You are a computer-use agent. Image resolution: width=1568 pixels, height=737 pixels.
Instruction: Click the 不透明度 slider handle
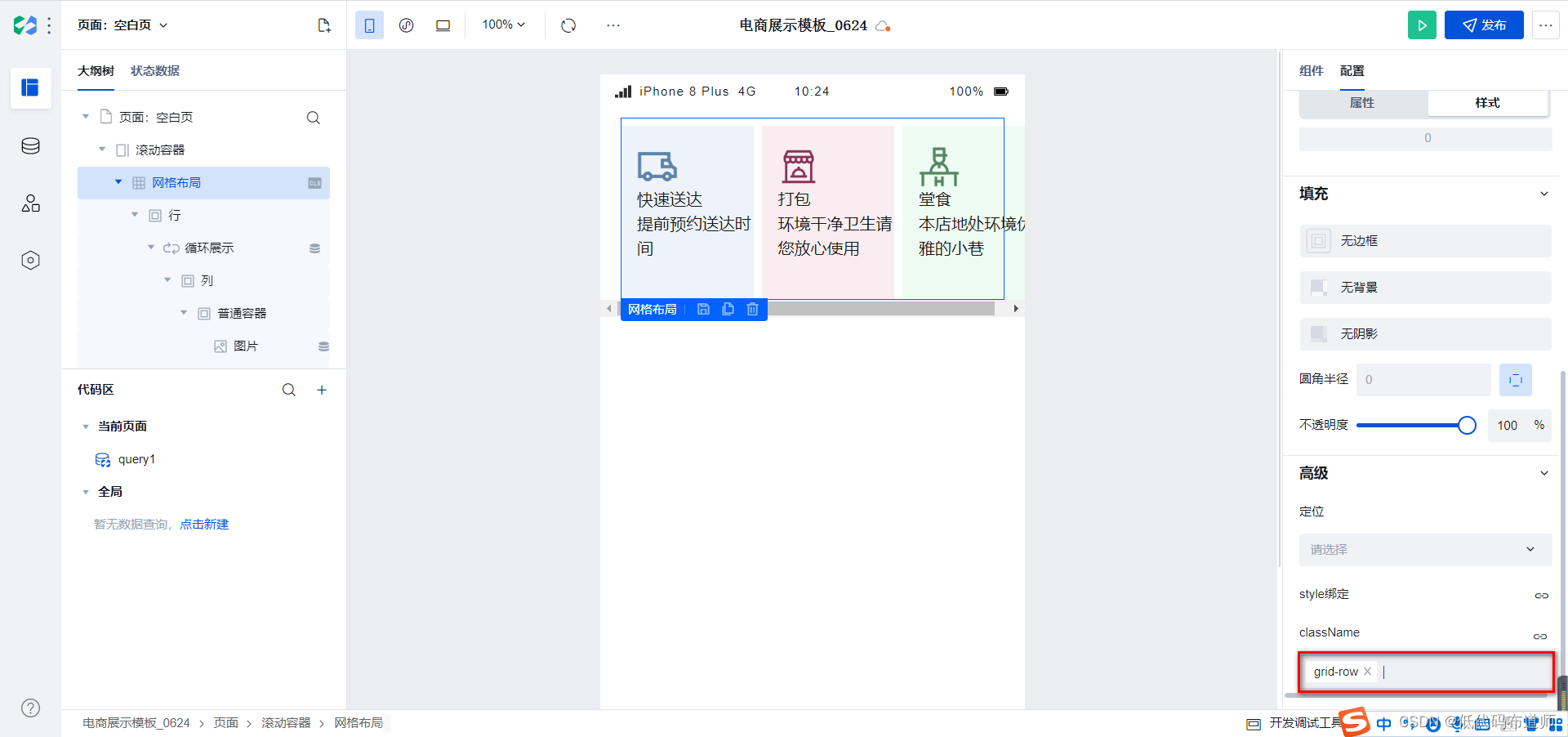(x=1467, y=426)
